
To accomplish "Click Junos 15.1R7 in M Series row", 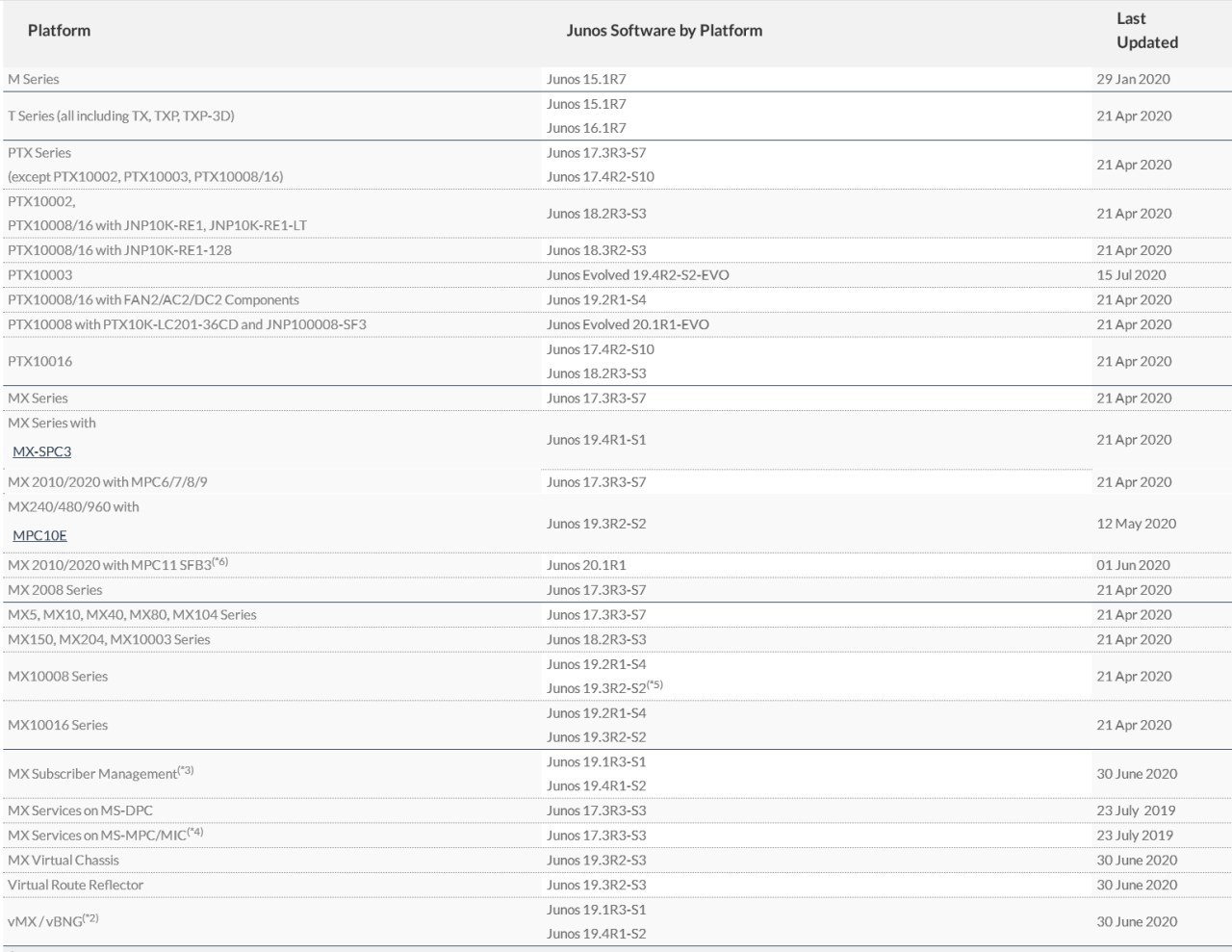I will [x=586, y=79].
